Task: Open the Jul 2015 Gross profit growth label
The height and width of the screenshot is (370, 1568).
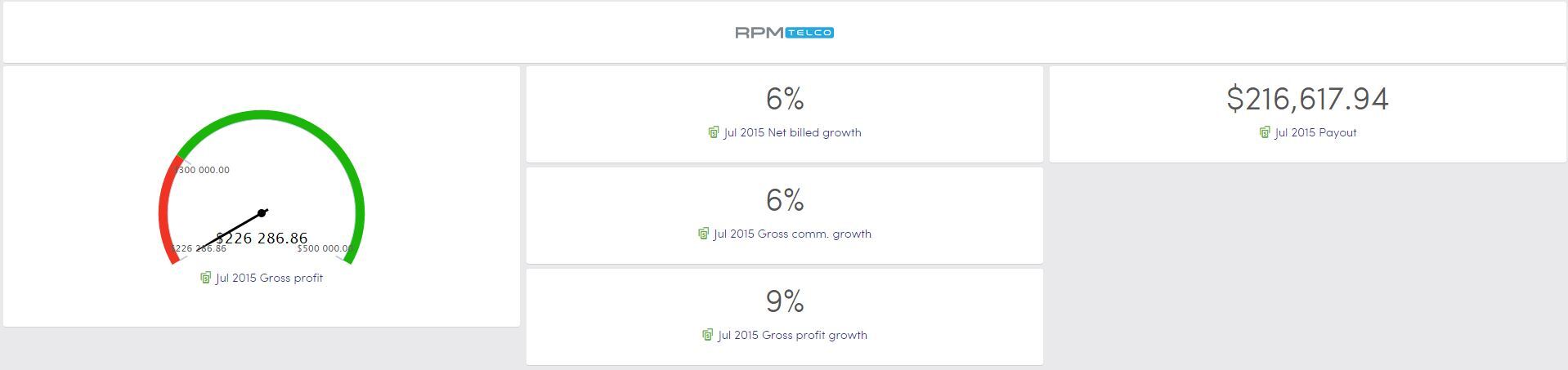Action: (x=792, y=335)
